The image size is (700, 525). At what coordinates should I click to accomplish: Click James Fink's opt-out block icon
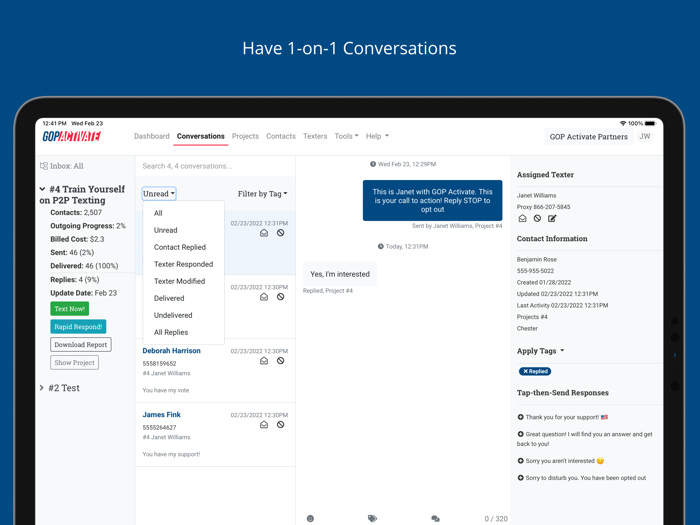pos(280,425)
